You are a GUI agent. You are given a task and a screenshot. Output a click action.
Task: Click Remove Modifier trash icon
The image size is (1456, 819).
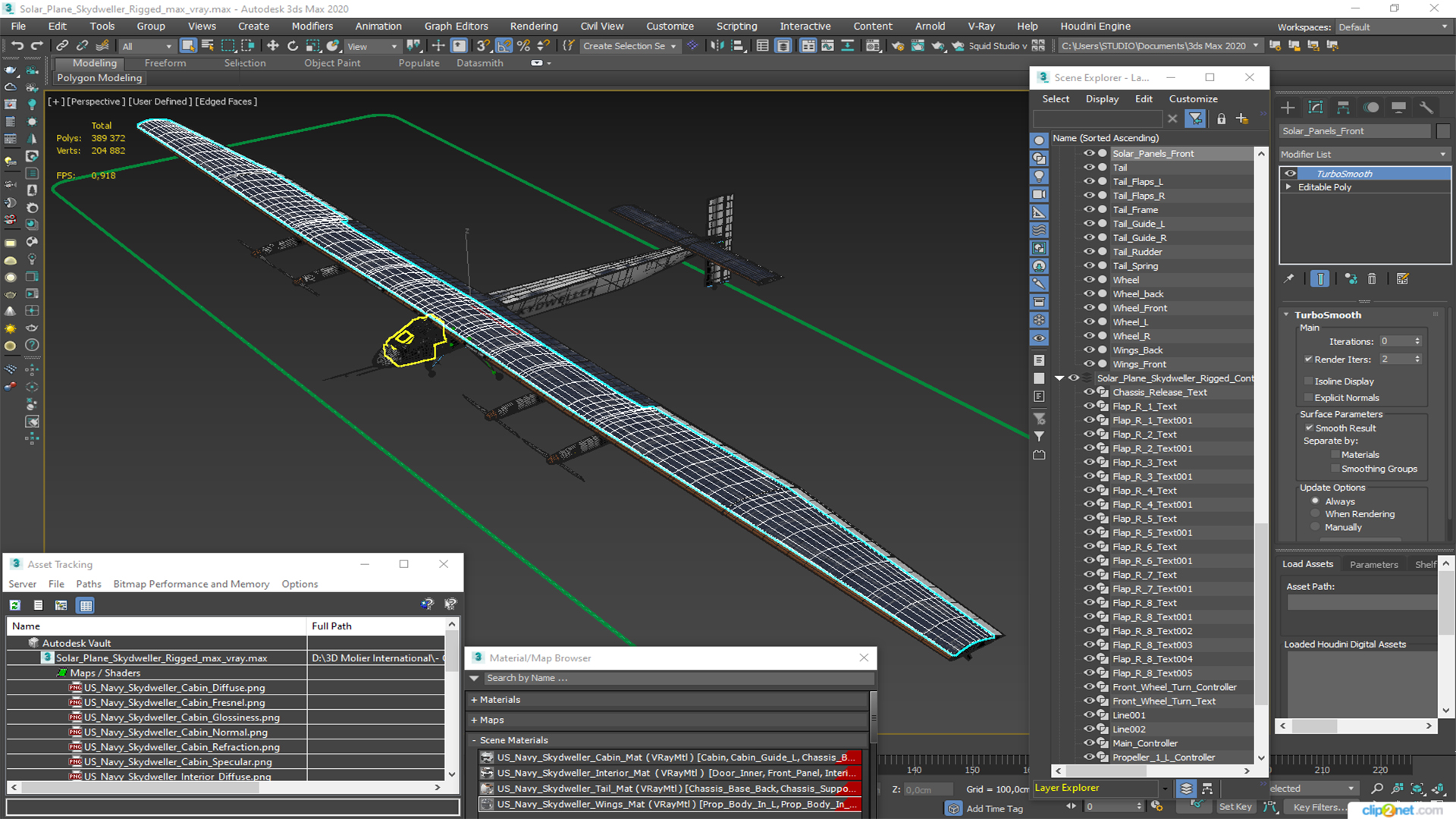click(x=1372, y=279)
